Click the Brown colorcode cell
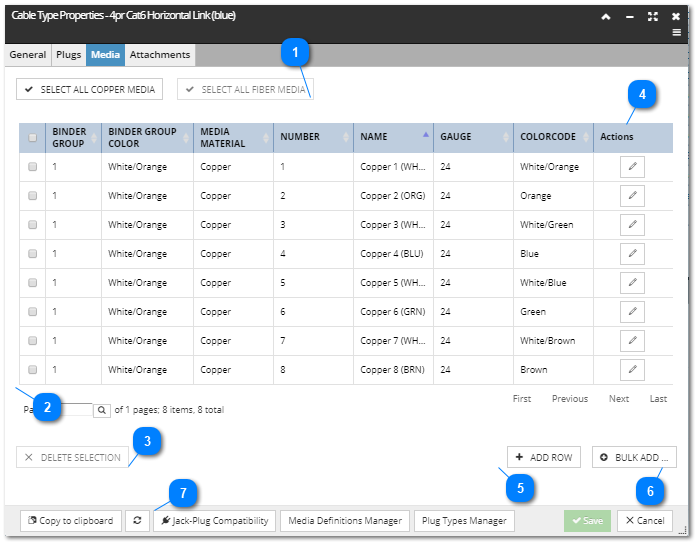Screen dimensions: 698x545 point(553,370)
